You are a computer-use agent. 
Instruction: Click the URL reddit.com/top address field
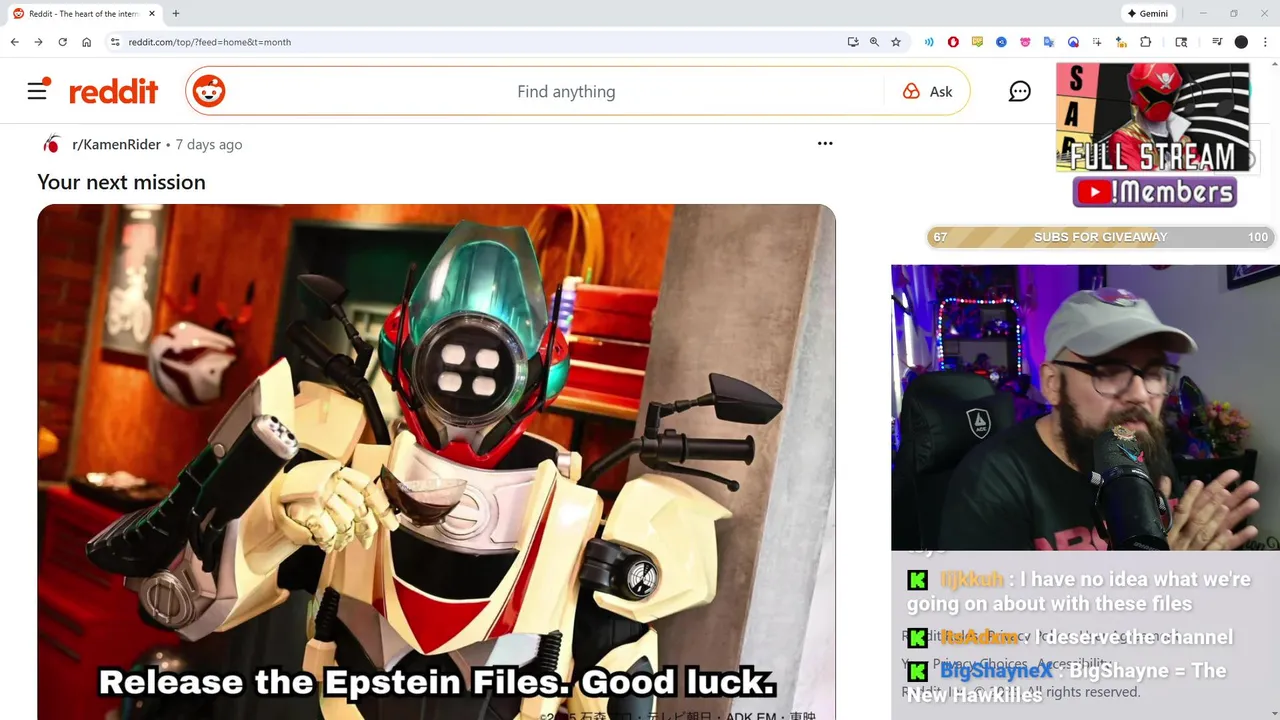click(209, 42)
